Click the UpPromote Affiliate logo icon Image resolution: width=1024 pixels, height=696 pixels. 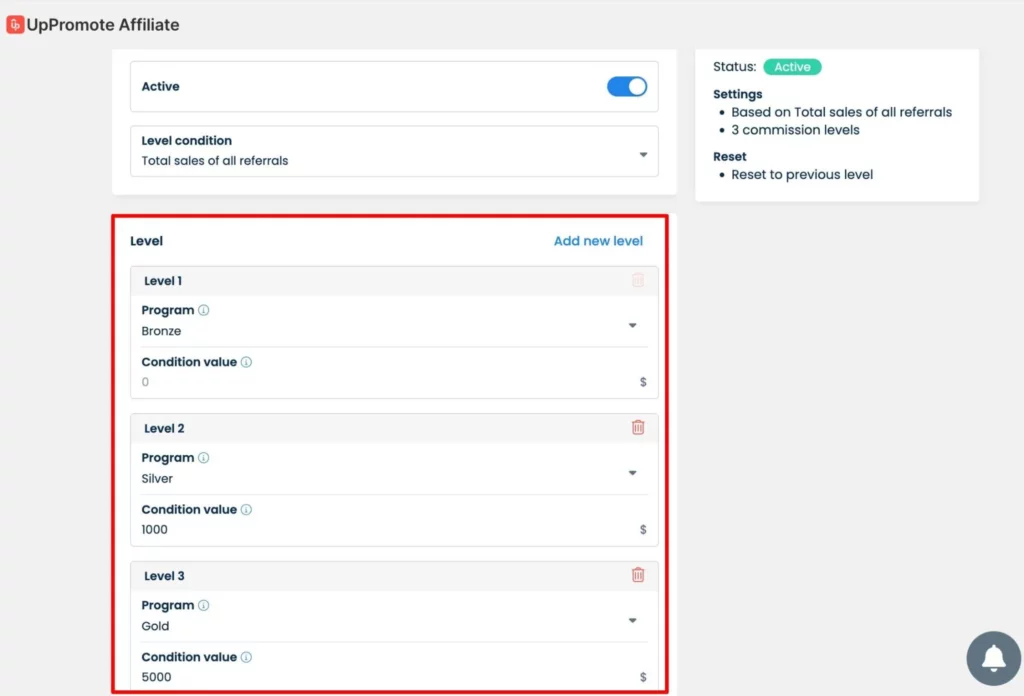(15, 25)
